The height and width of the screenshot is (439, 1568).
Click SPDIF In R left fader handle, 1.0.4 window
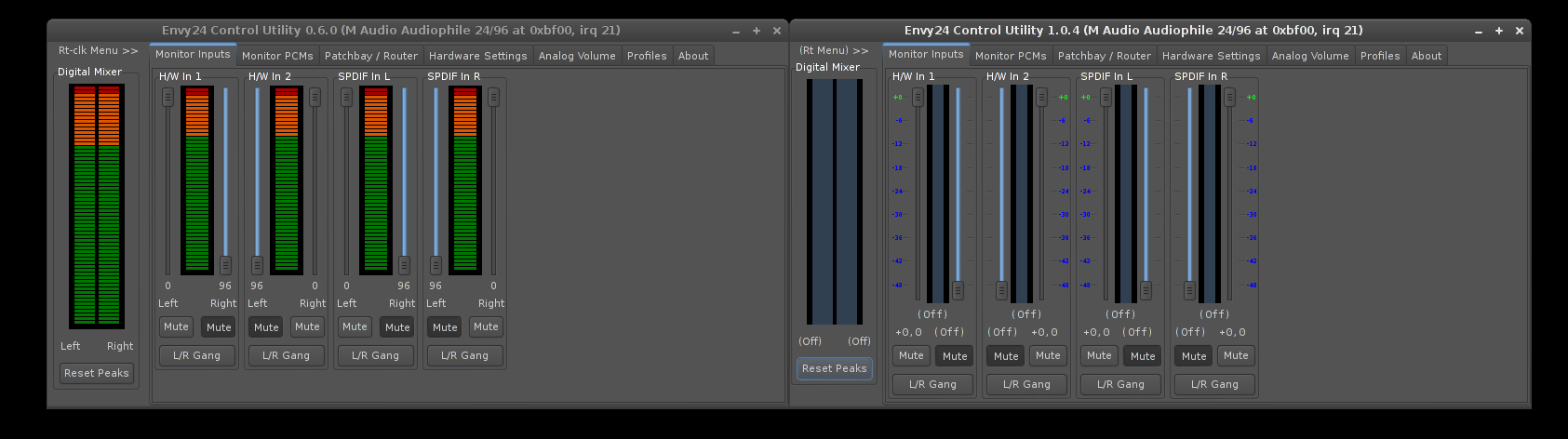[1189, 290]
